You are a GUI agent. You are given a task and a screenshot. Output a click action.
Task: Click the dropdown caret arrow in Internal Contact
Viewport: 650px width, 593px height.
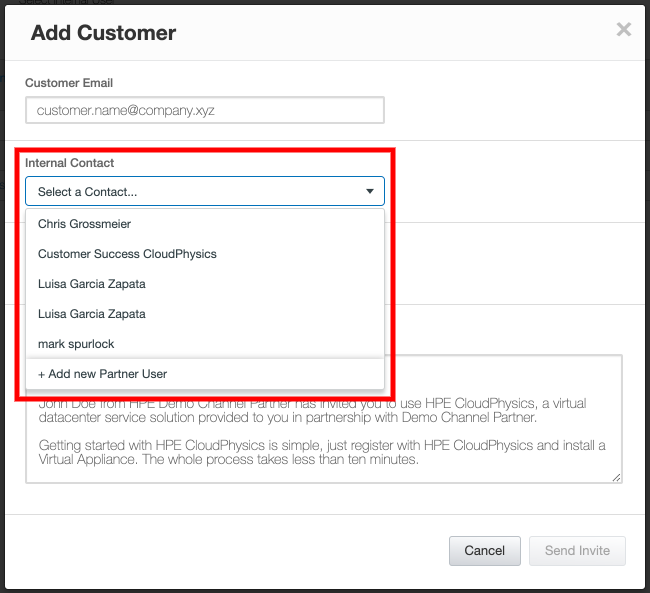pos(369,191)
